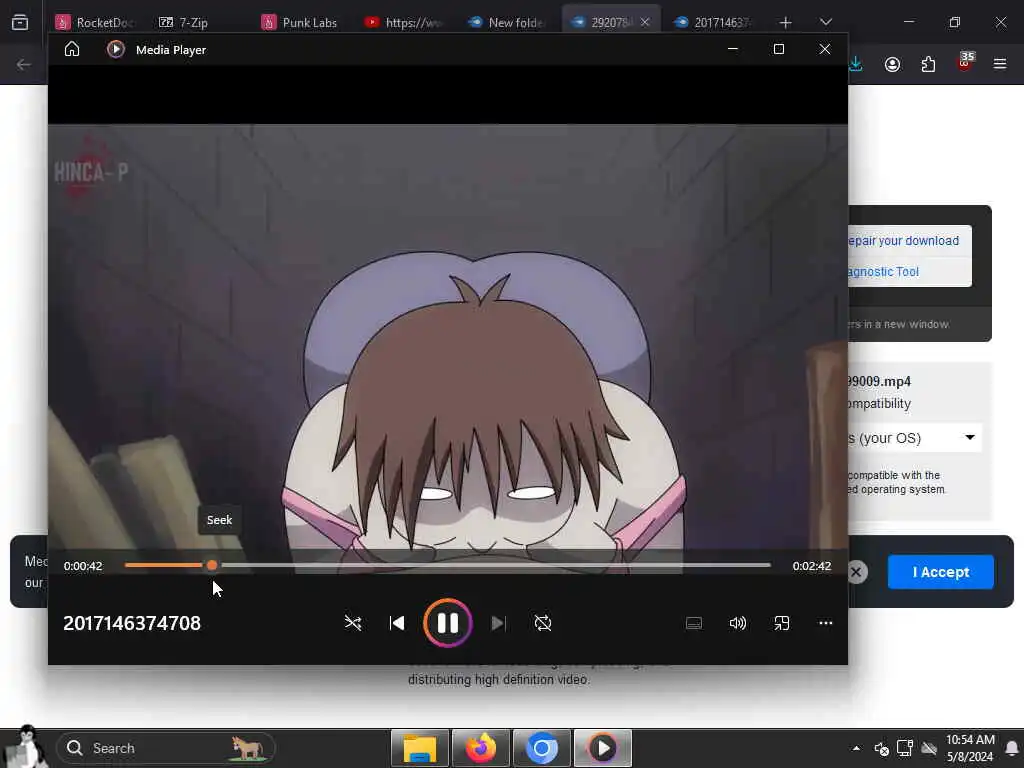Click the muted speaker tray icon
Screen dimensions: 1024x768
coord(881,748)
